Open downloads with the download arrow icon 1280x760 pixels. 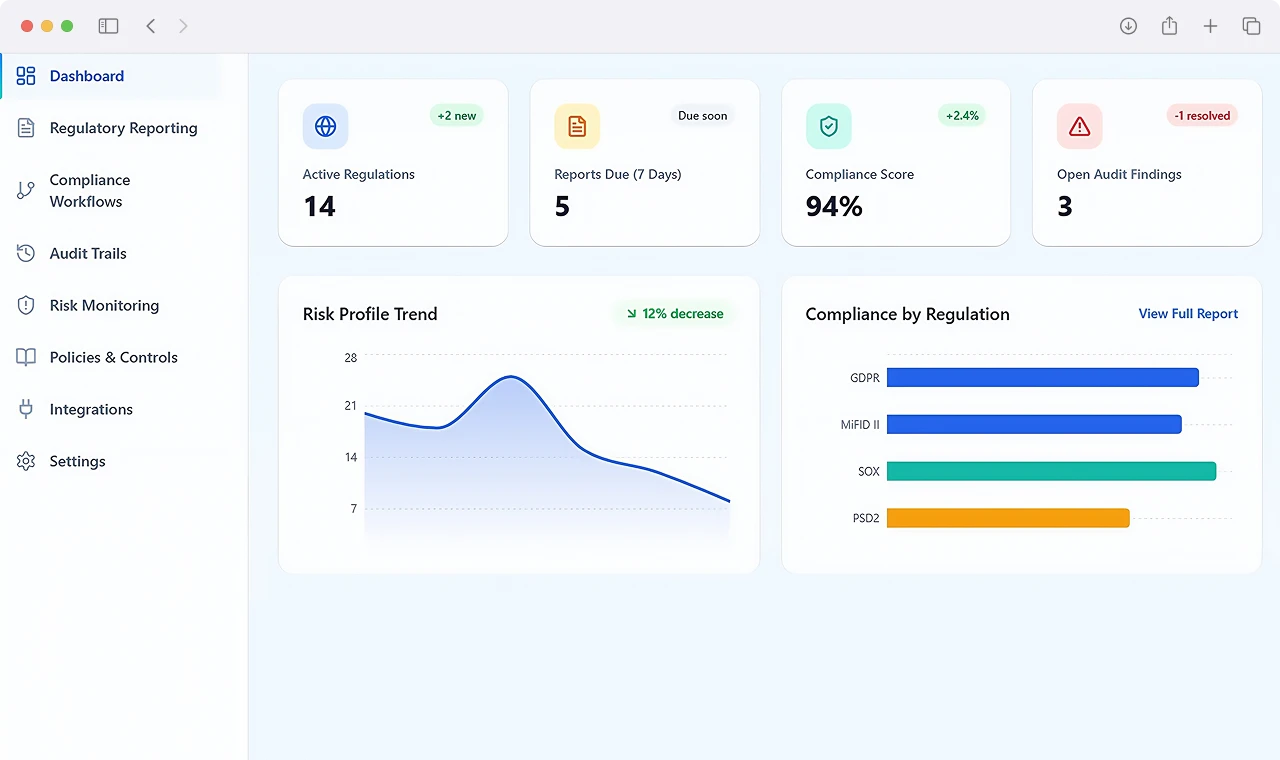pos(1128,26)
